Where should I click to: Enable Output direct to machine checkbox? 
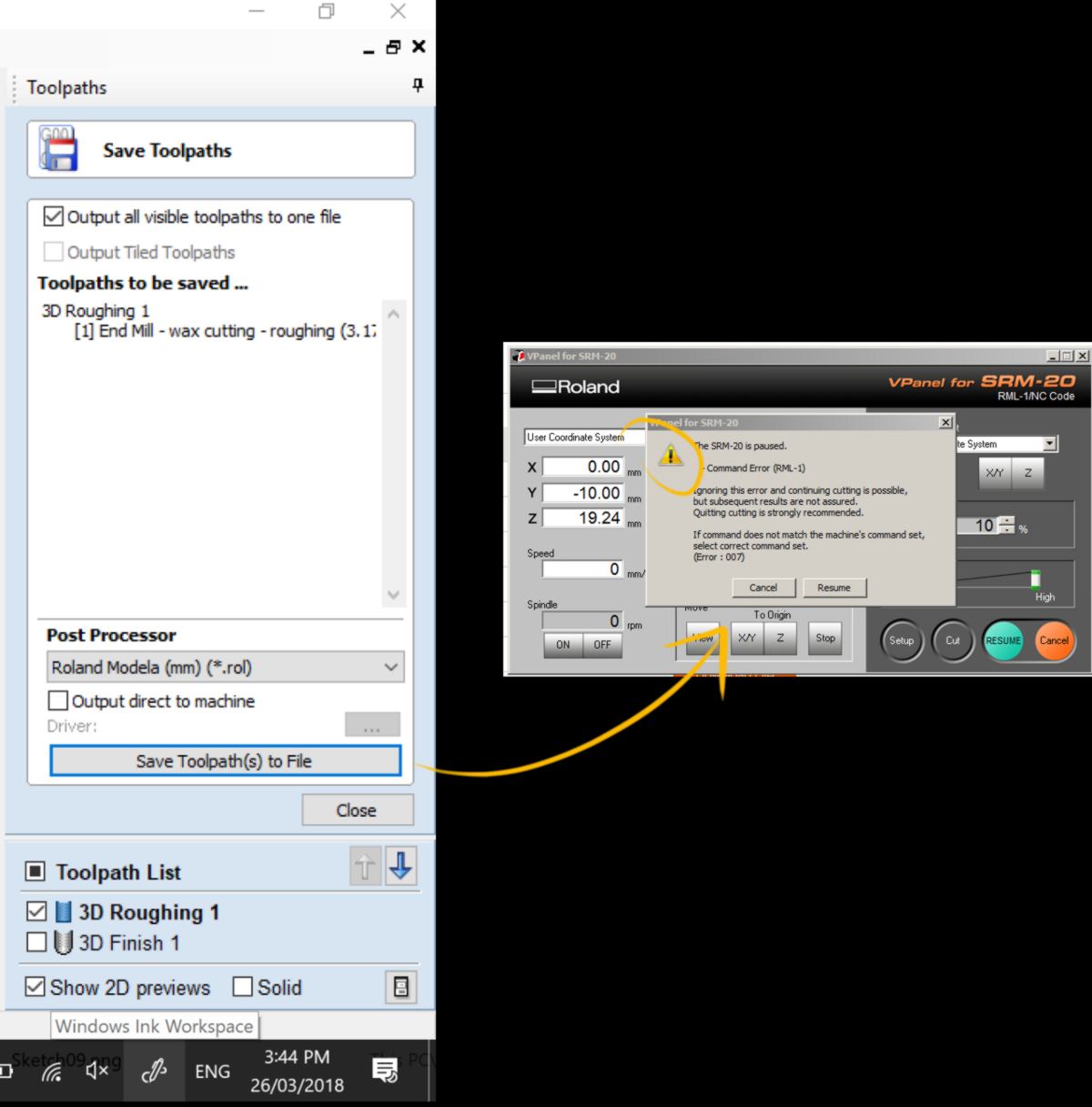(57, 700)
